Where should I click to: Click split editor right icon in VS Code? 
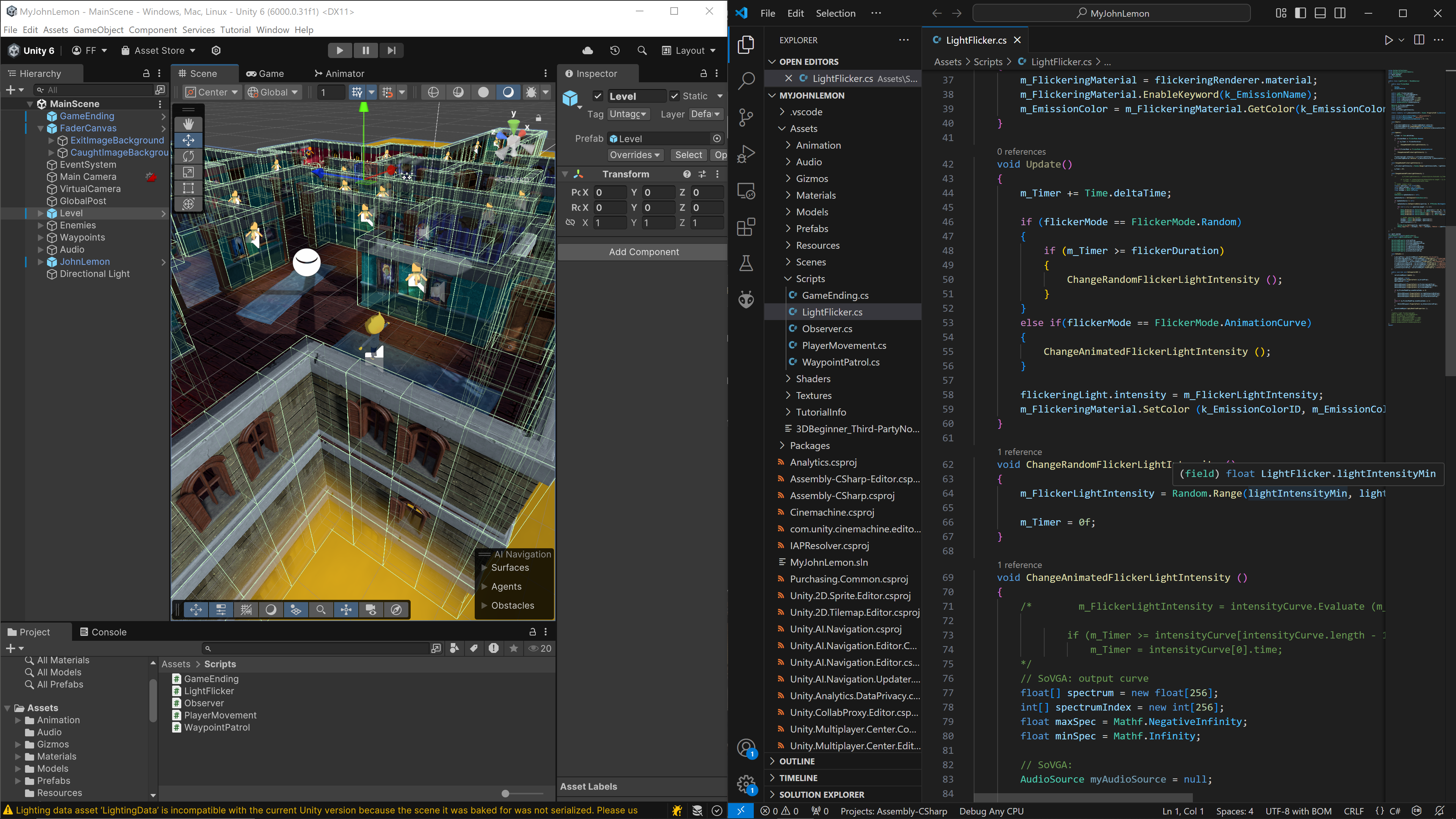pos(1419,39)
